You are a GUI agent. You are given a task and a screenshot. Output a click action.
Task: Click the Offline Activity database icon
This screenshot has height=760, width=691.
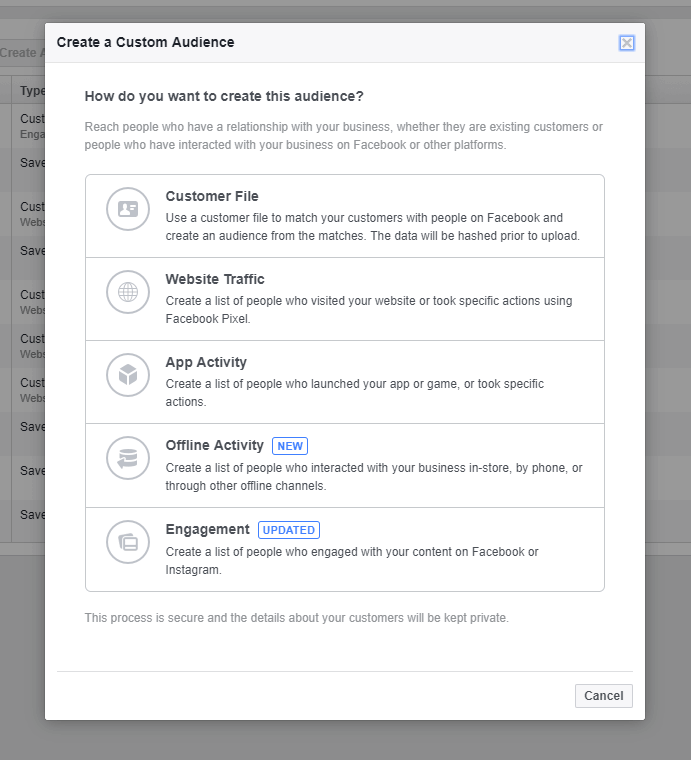128,458
